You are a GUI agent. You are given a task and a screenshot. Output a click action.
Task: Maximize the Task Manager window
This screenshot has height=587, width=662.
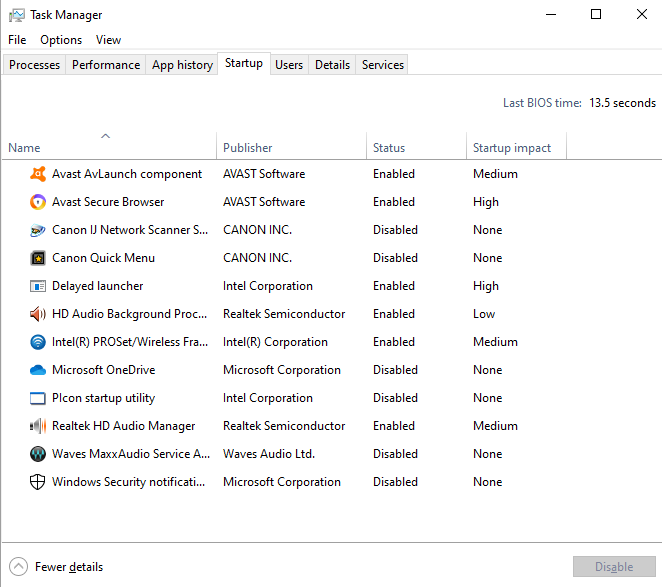pos(596,14)
